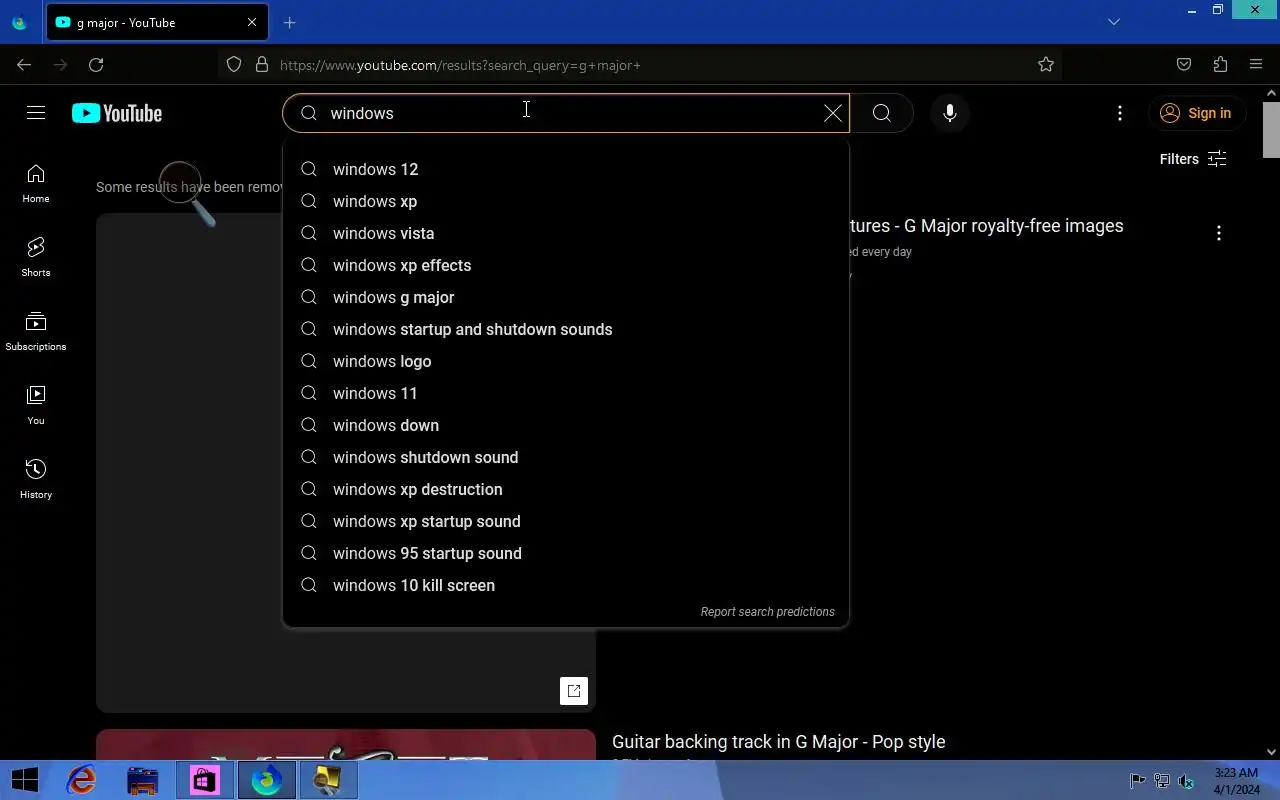Open the search Filters
Screen dimensions: 1280x800
click(1193, 159)
